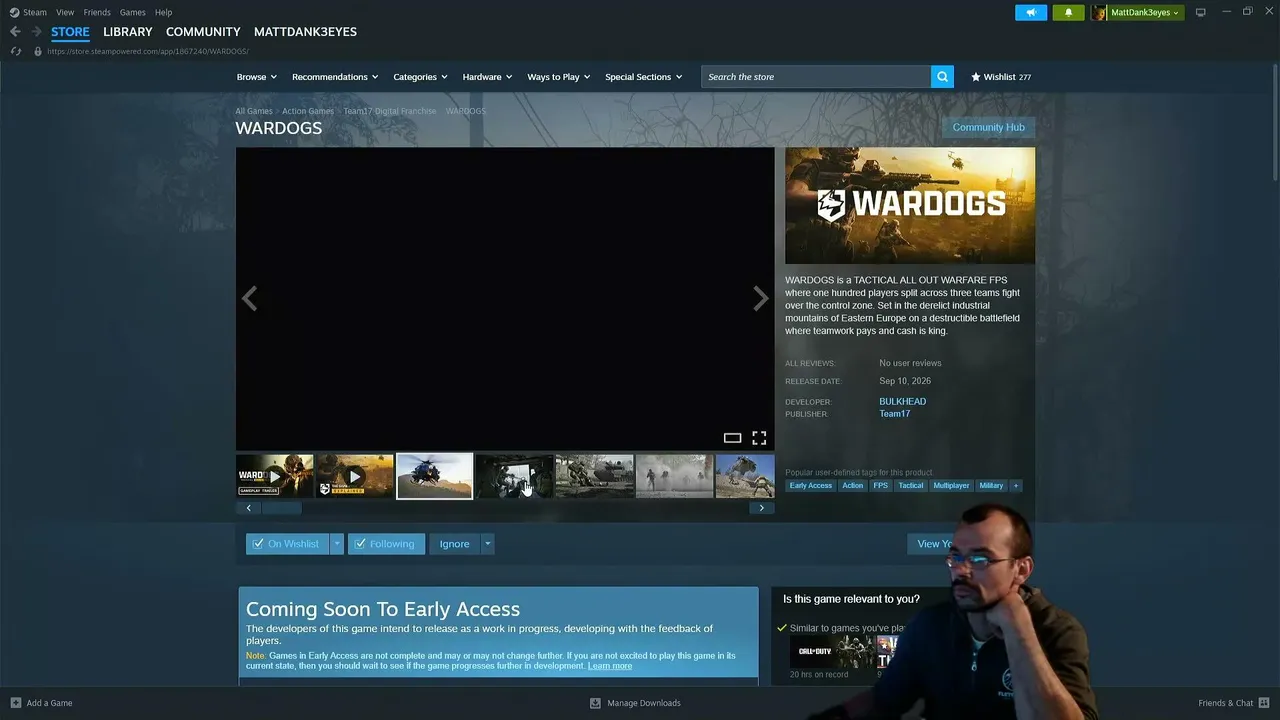1280x720 pixels.
Task: Open the BULKHEAD developer link
Action: [903, 402]
